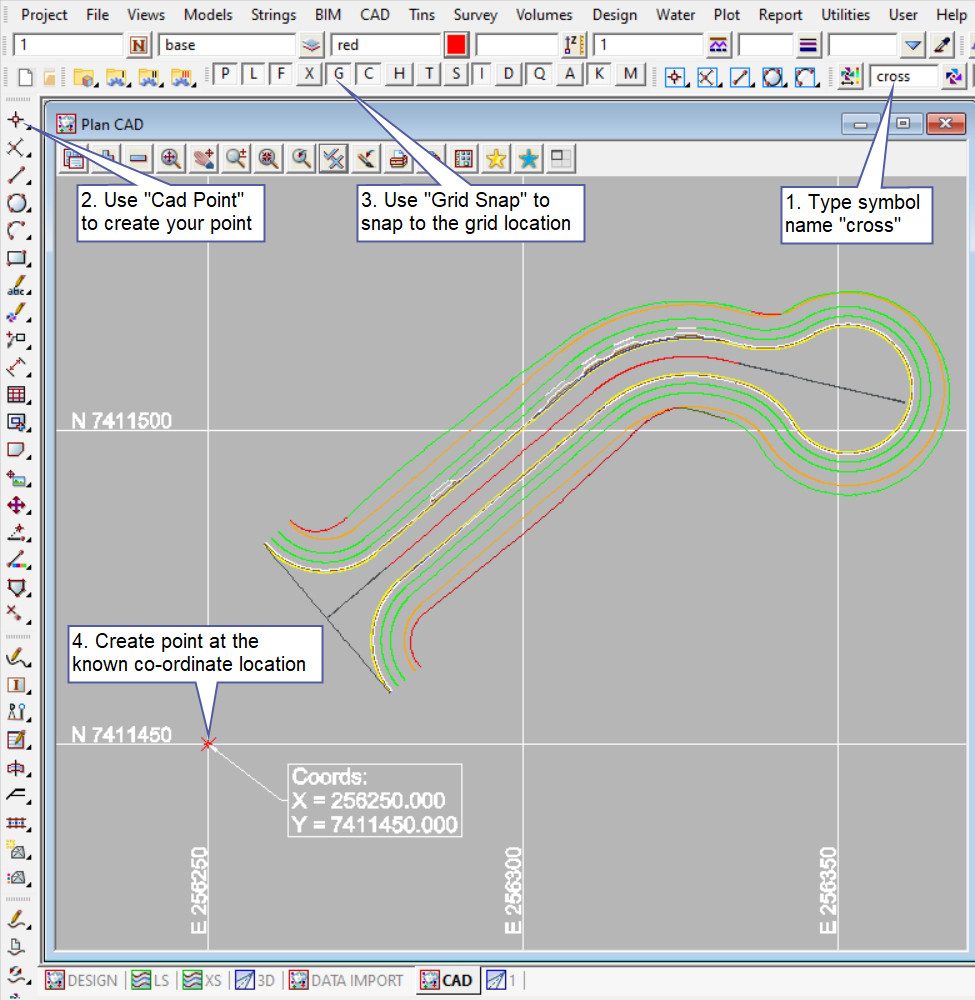The height and width of the screenshot is (1000, 975).
Task: Select the CAD line tool
Action: coord(16,176)
